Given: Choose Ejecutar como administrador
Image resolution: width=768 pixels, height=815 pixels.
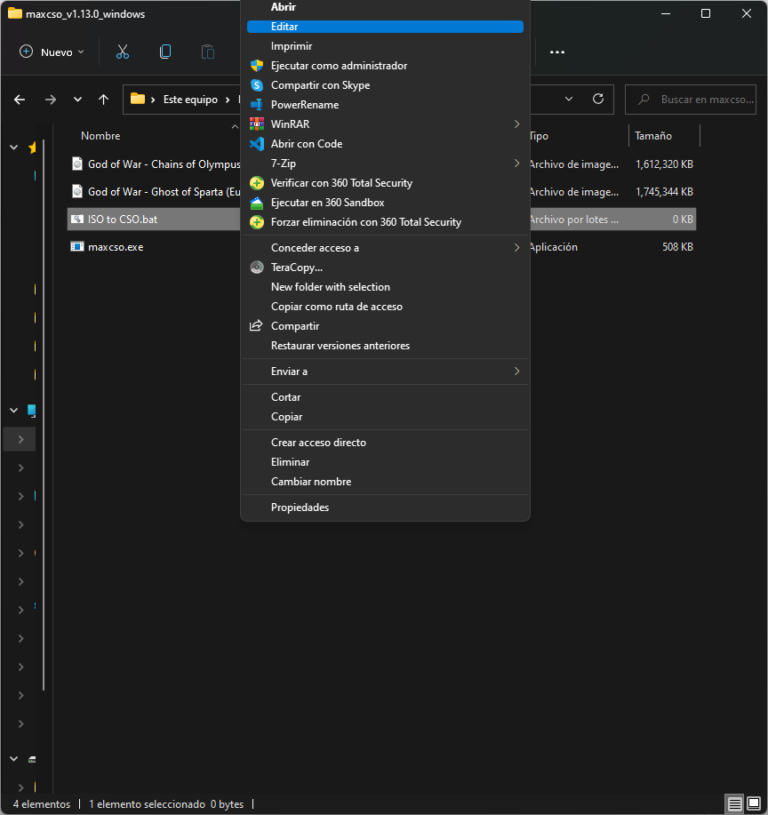Looking at the screenshot, I should 338,66.
